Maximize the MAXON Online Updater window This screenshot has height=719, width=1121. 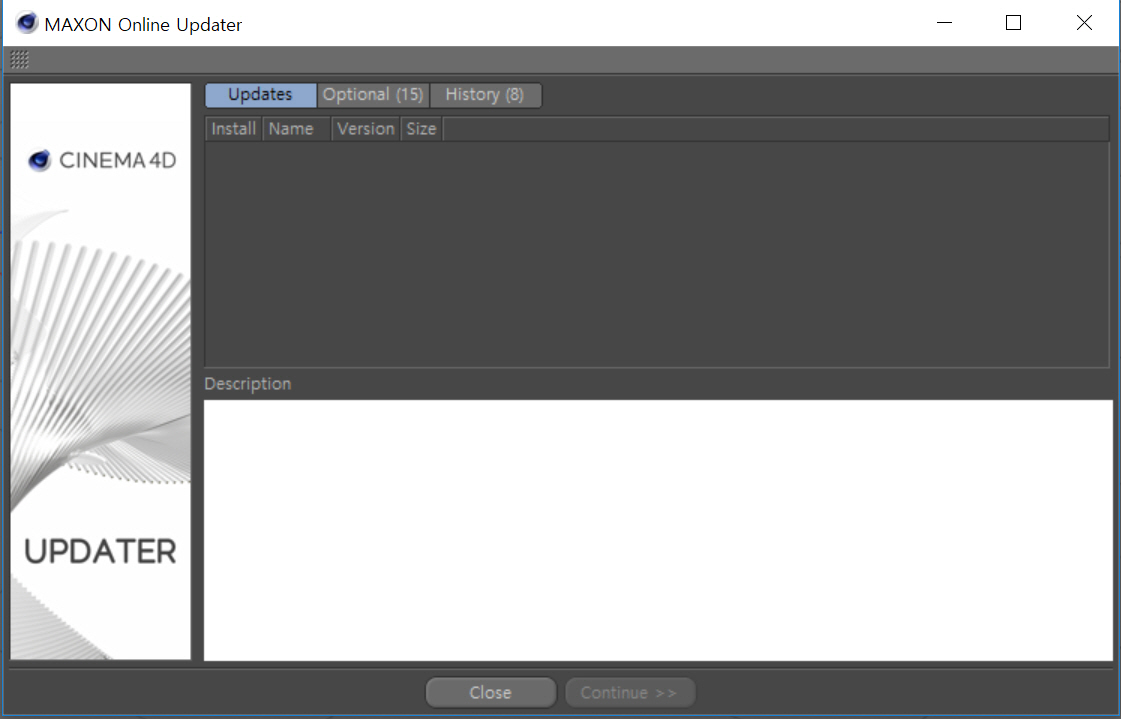click(x=1013, y=23)
